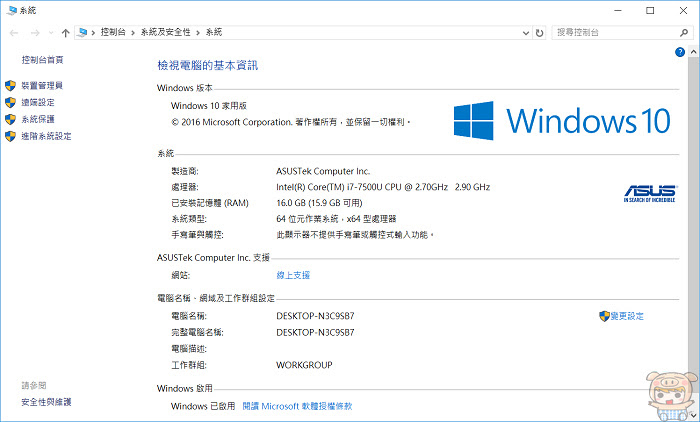Refresh the page with refresh button
The height and width of the screenshot is (422, 700).
[x=539, y=33]
